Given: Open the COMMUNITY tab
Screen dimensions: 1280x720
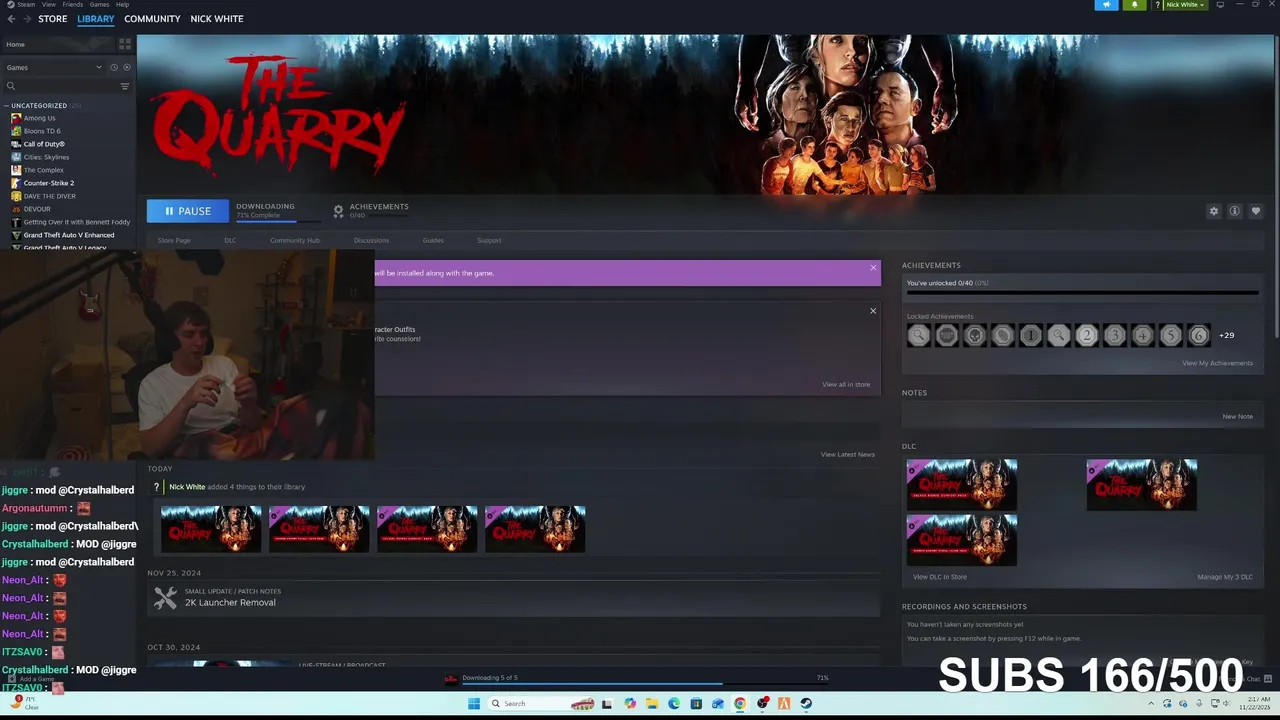Looking at the screenshot, I should 152,19.
